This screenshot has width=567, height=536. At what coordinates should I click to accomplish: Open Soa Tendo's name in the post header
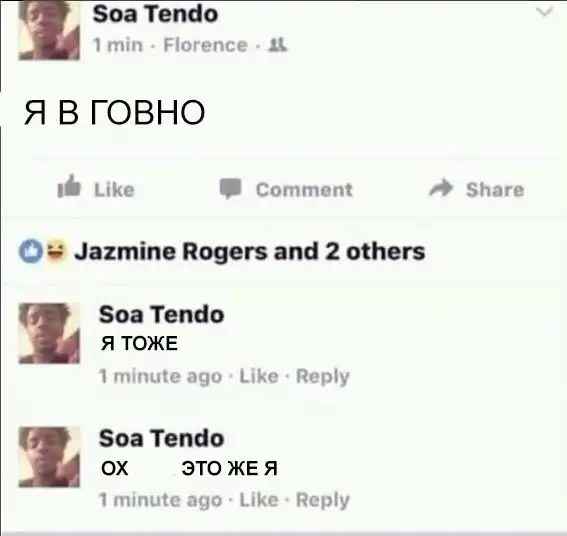155,14
